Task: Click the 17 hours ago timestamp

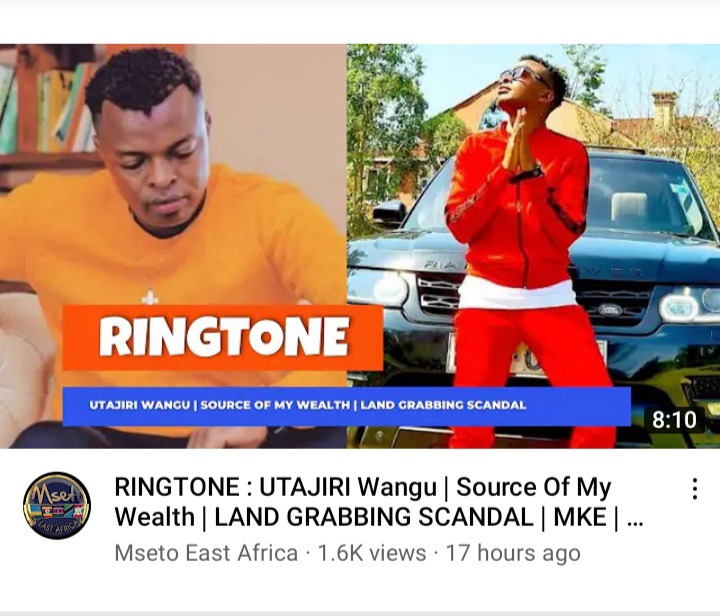Action: tap(513, 553)
